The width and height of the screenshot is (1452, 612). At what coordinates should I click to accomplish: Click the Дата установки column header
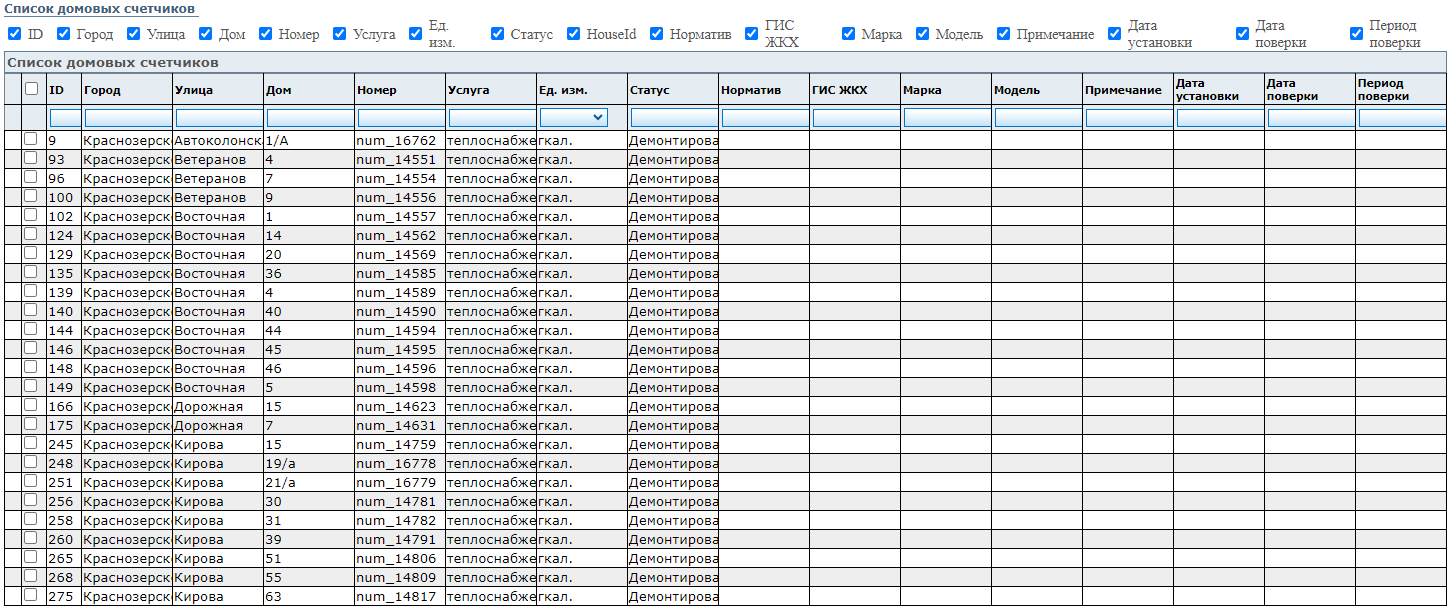pos(1207,90)
